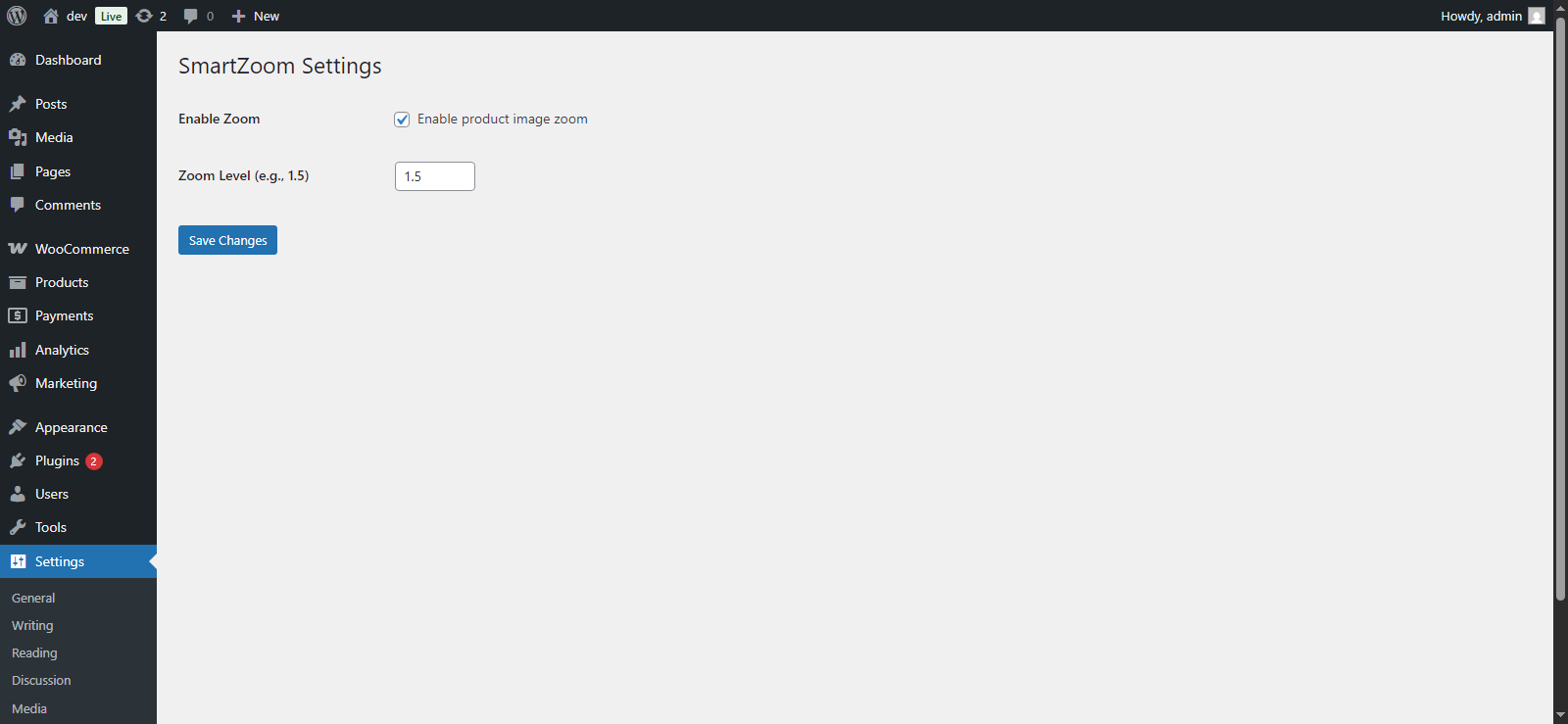
Task: Click the WooCommerce logo icon
Action: (x=18, y=249)
